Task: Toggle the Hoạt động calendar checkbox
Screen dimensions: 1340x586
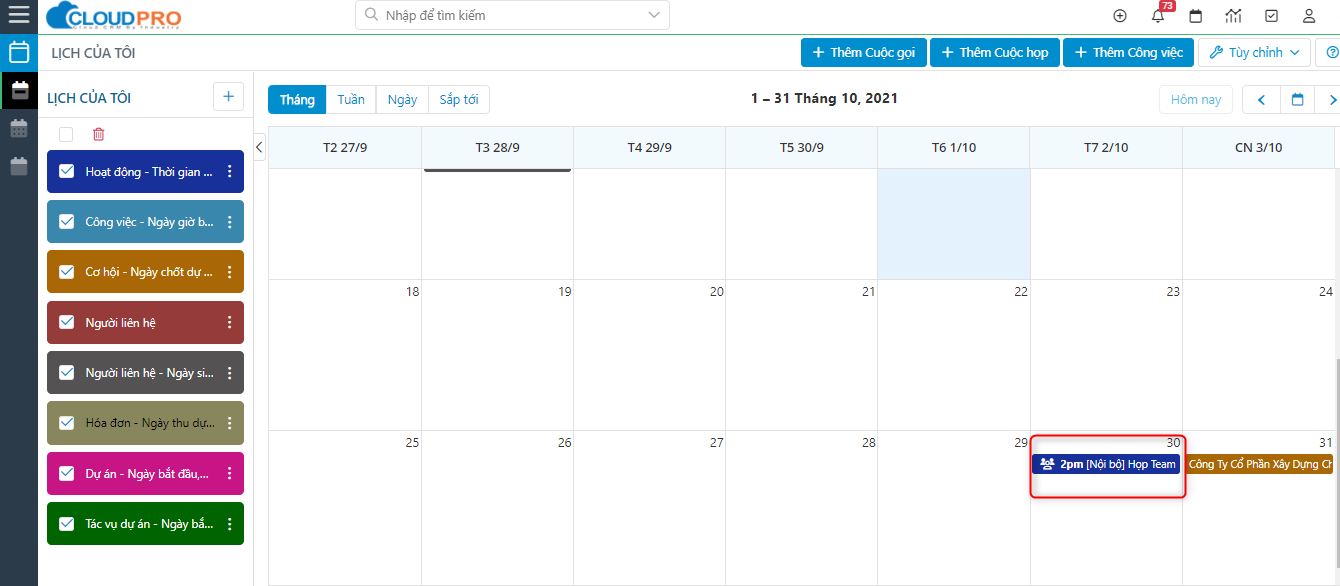Action: point(67,171)
